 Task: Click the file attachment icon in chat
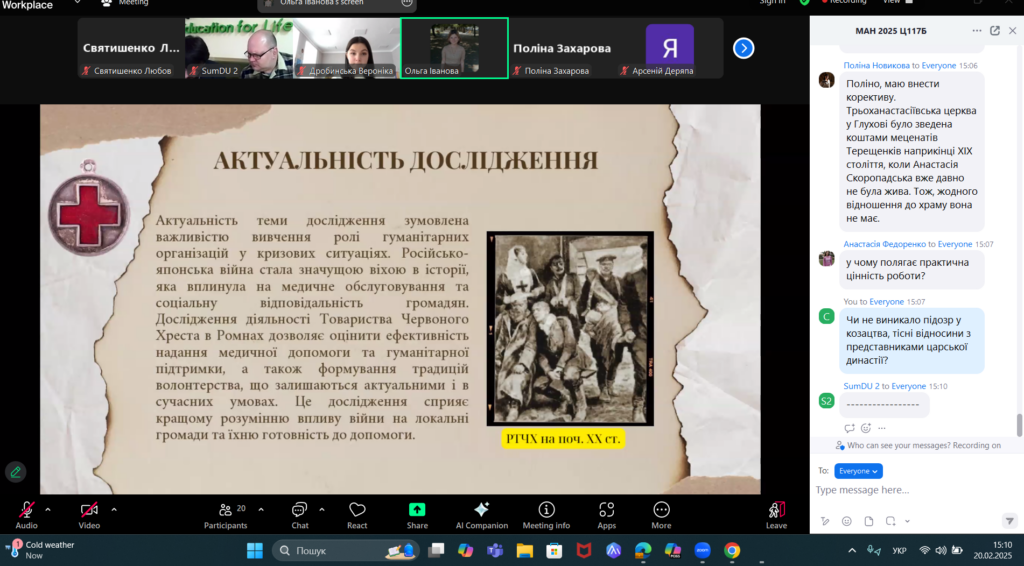pos(869,521)
